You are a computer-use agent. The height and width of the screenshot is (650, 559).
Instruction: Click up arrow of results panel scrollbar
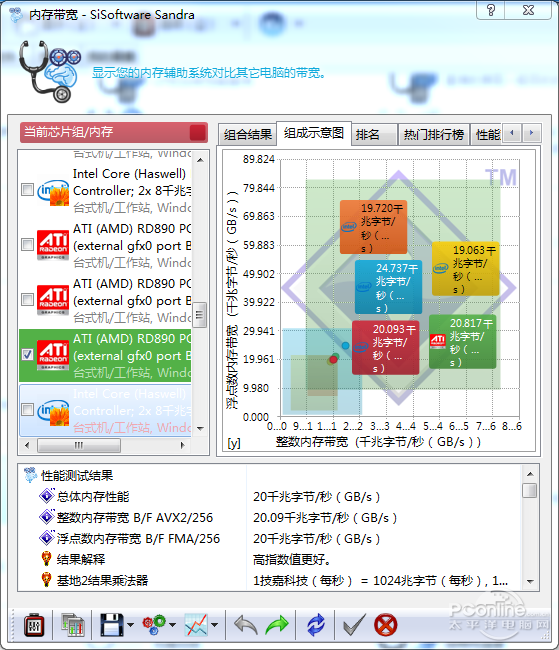click(530, 473)
